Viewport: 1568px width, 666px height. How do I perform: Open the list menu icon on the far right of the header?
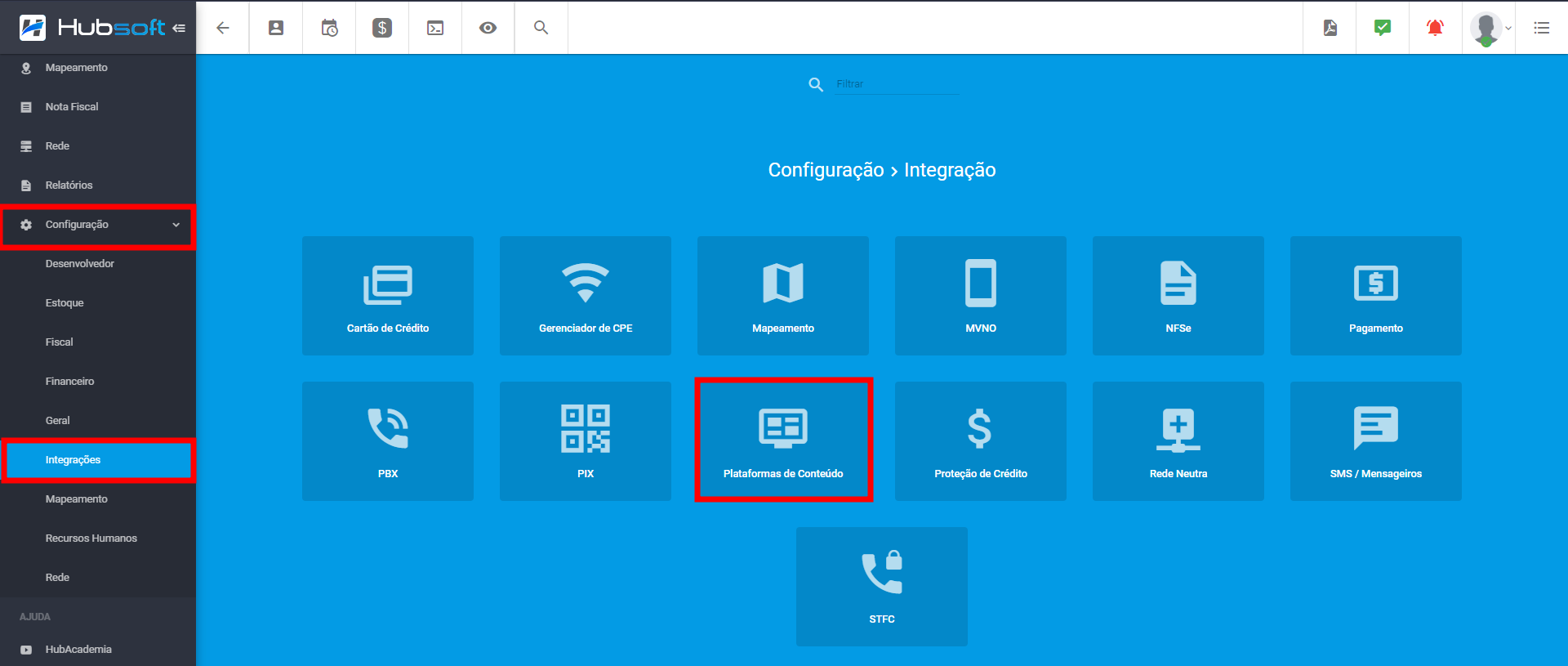[x=1542, y=28]
